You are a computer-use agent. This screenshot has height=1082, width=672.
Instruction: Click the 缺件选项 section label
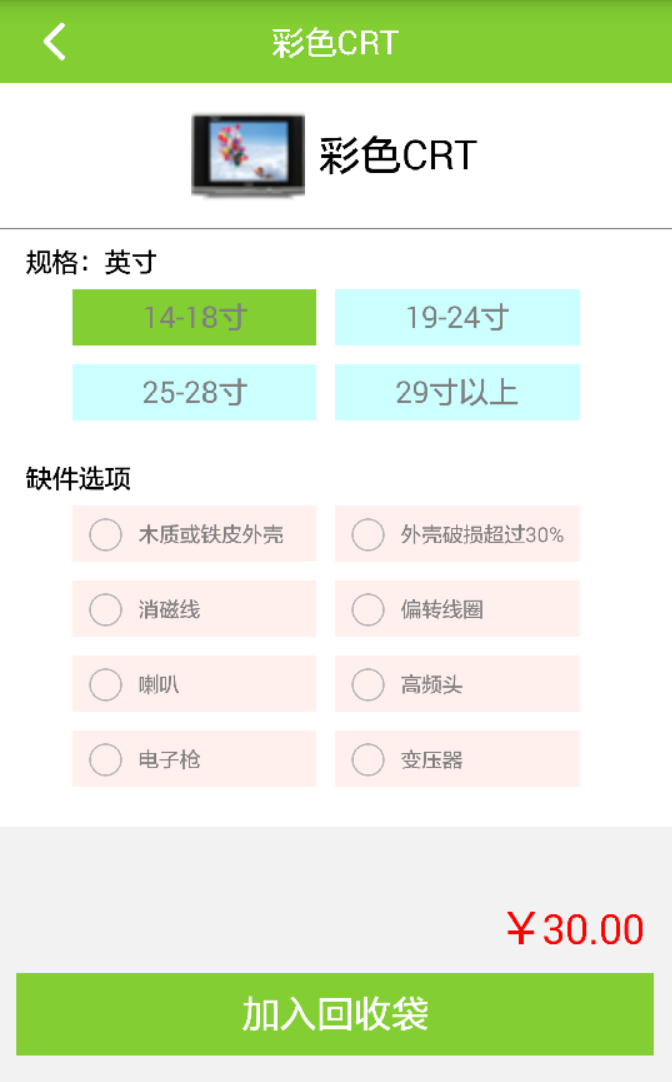coord(78,479)
